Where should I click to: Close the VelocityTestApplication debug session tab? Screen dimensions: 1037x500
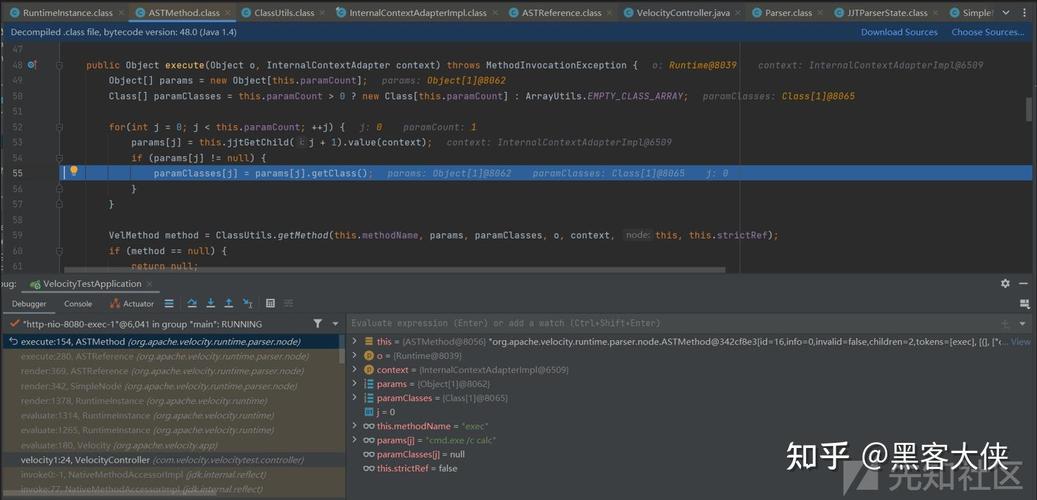[x=149, y=284]
